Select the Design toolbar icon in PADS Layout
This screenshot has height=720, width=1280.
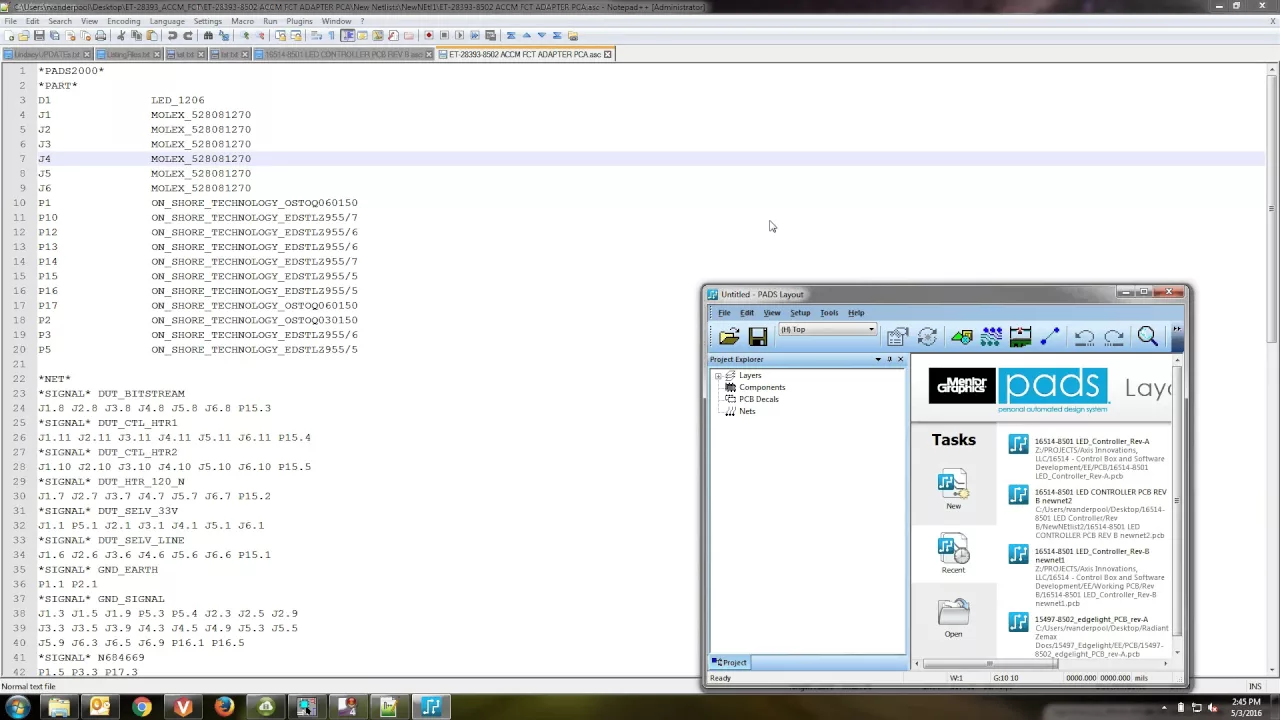pyautogui.click(x=991, y=337)
